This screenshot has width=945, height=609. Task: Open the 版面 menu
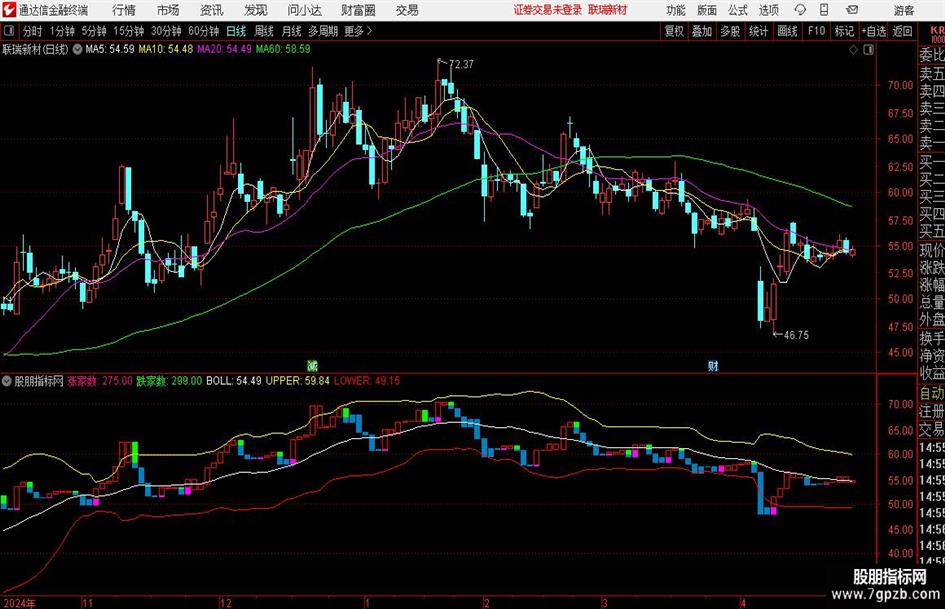(x=707, y=10)
